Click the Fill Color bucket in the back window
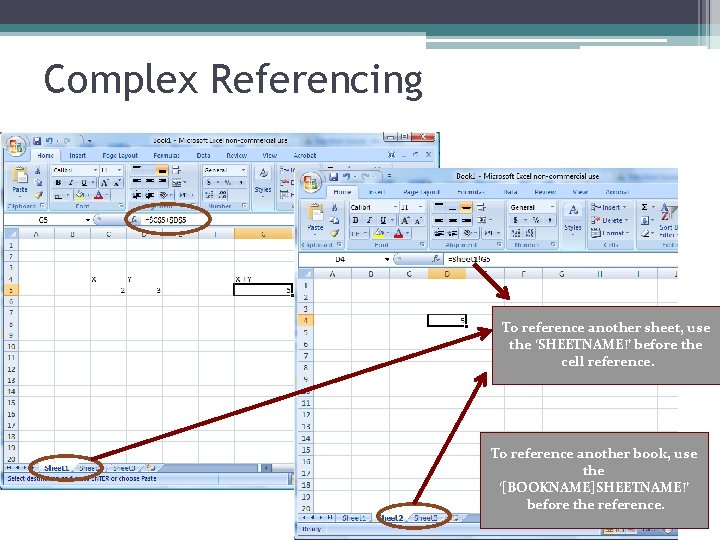Viewport: 720px width, 540px height. (x=80, y=195)
